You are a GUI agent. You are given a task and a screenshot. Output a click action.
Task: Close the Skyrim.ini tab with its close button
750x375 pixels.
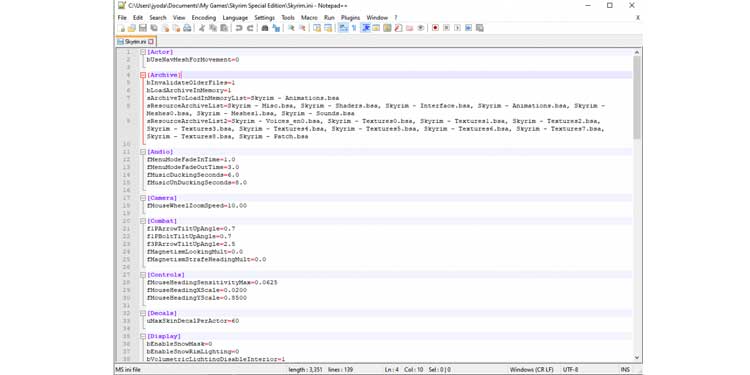point(151,42)
